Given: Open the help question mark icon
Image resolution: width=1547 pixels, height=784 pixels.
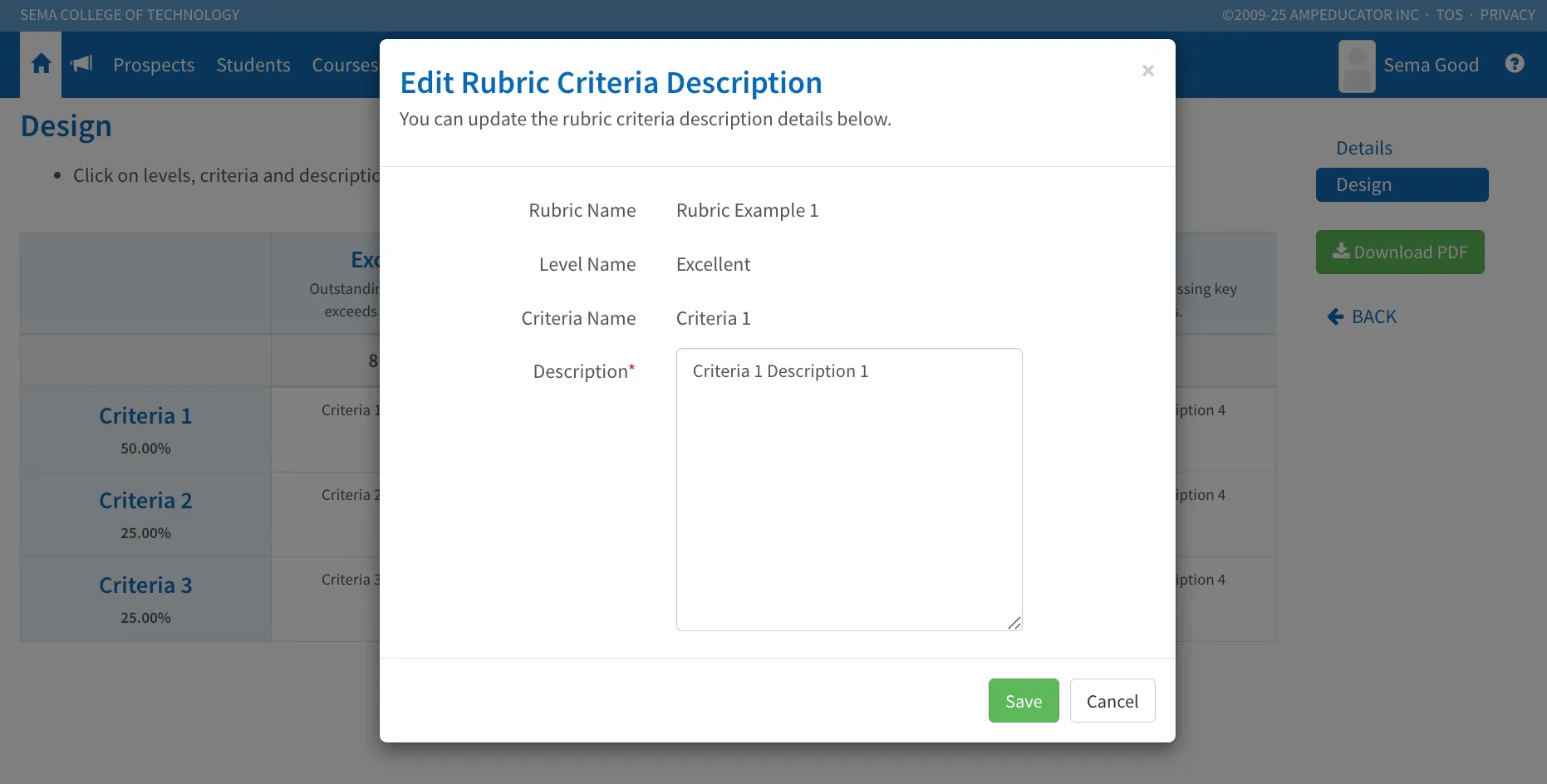Looking at the screenshot, I should click(x=1515, y=64).
